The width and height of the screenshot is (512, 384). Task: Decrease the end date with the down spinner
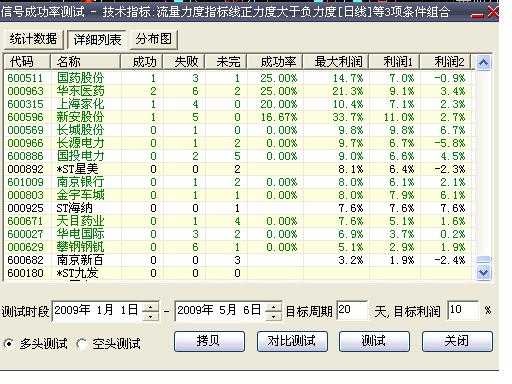point(273,316)
